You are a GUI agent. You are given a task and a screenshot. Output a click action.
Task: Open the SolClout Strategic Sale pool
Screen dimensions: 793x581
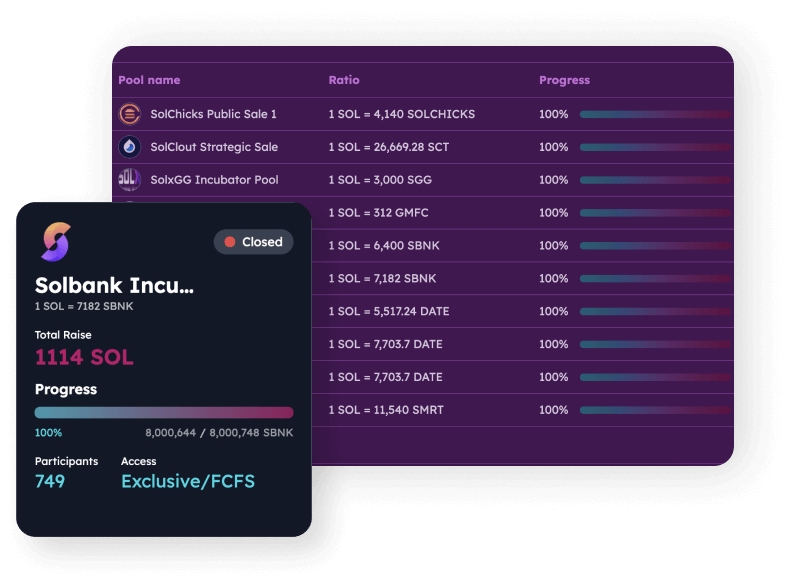[x=214, y=147]
